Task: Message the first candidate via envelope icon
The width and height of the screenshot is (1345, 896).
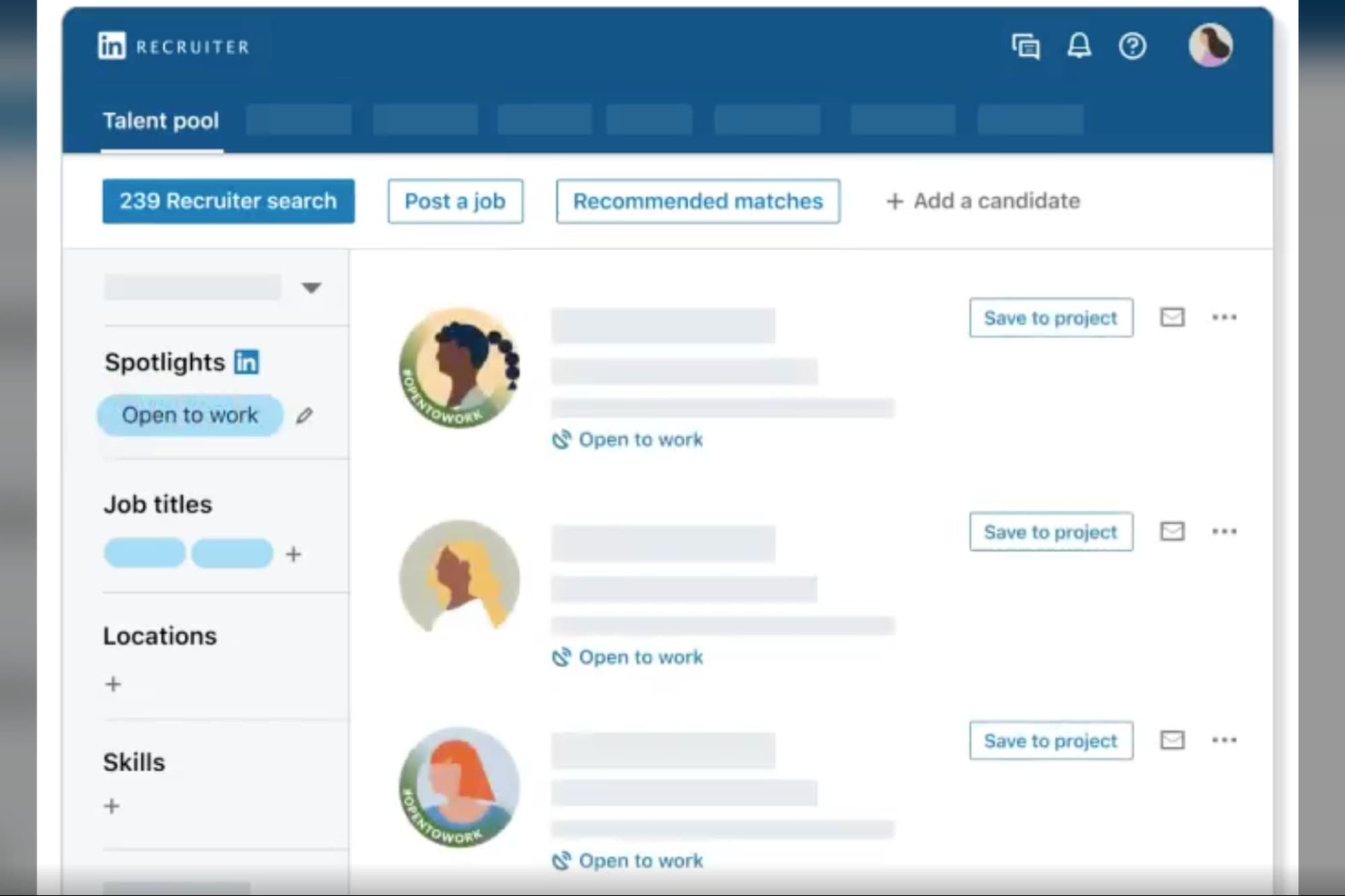Action: click(1172, 317)
